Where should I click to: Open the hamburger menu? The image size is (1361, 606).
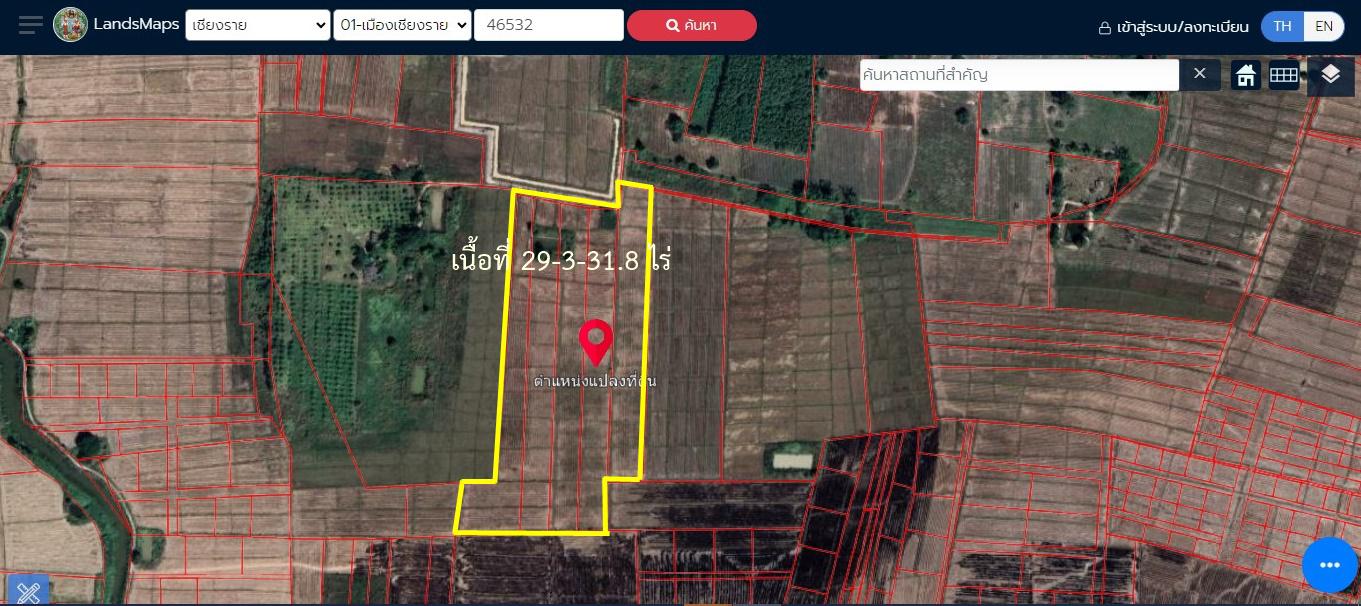[30, 26]
